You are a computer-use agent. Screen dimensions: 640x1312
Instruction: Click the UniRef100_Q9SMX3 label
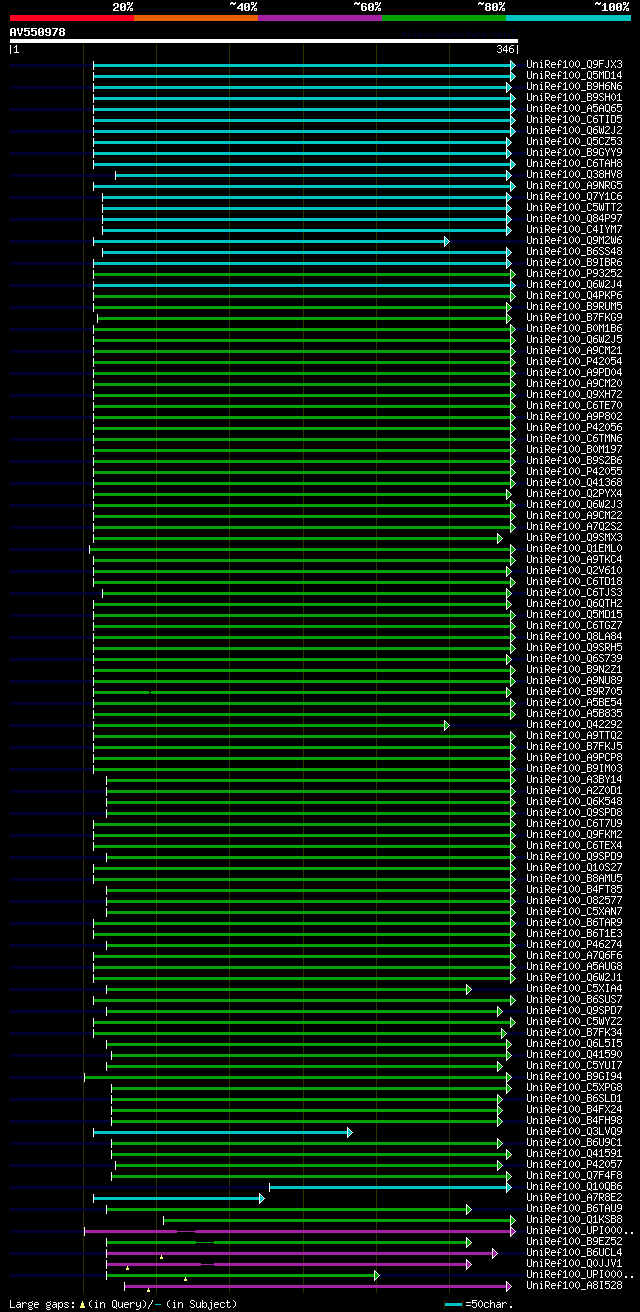pyautogui.click(x=574, y=537)
